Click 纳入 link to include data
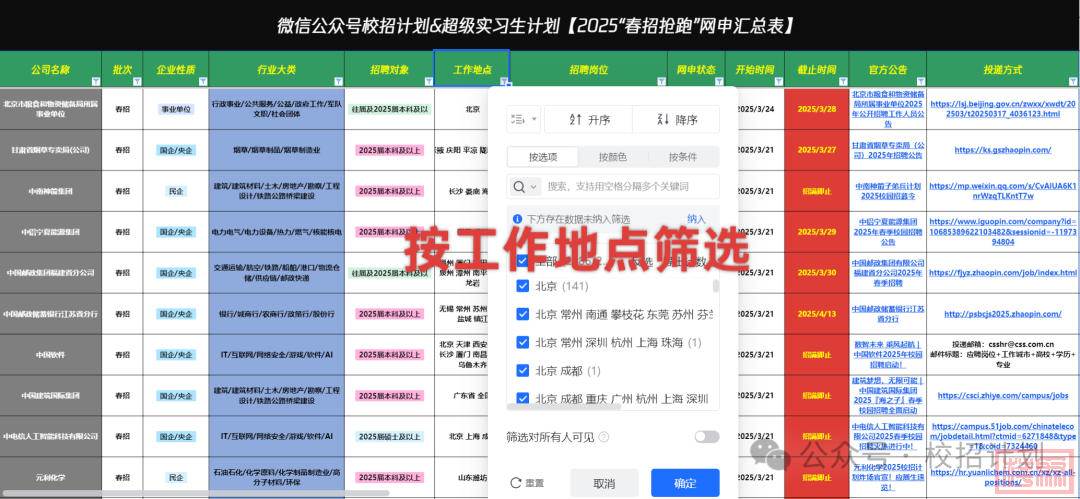This screenshot has height=499, width=1080. (696, 219)
